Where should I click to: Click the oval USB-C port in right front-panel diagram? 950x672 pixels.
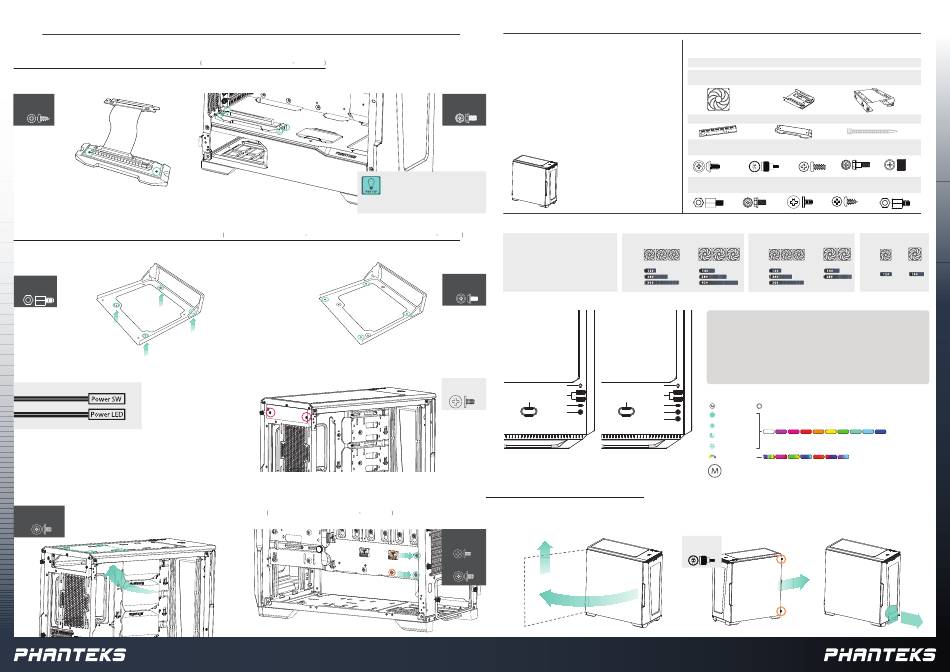(626, 411)
